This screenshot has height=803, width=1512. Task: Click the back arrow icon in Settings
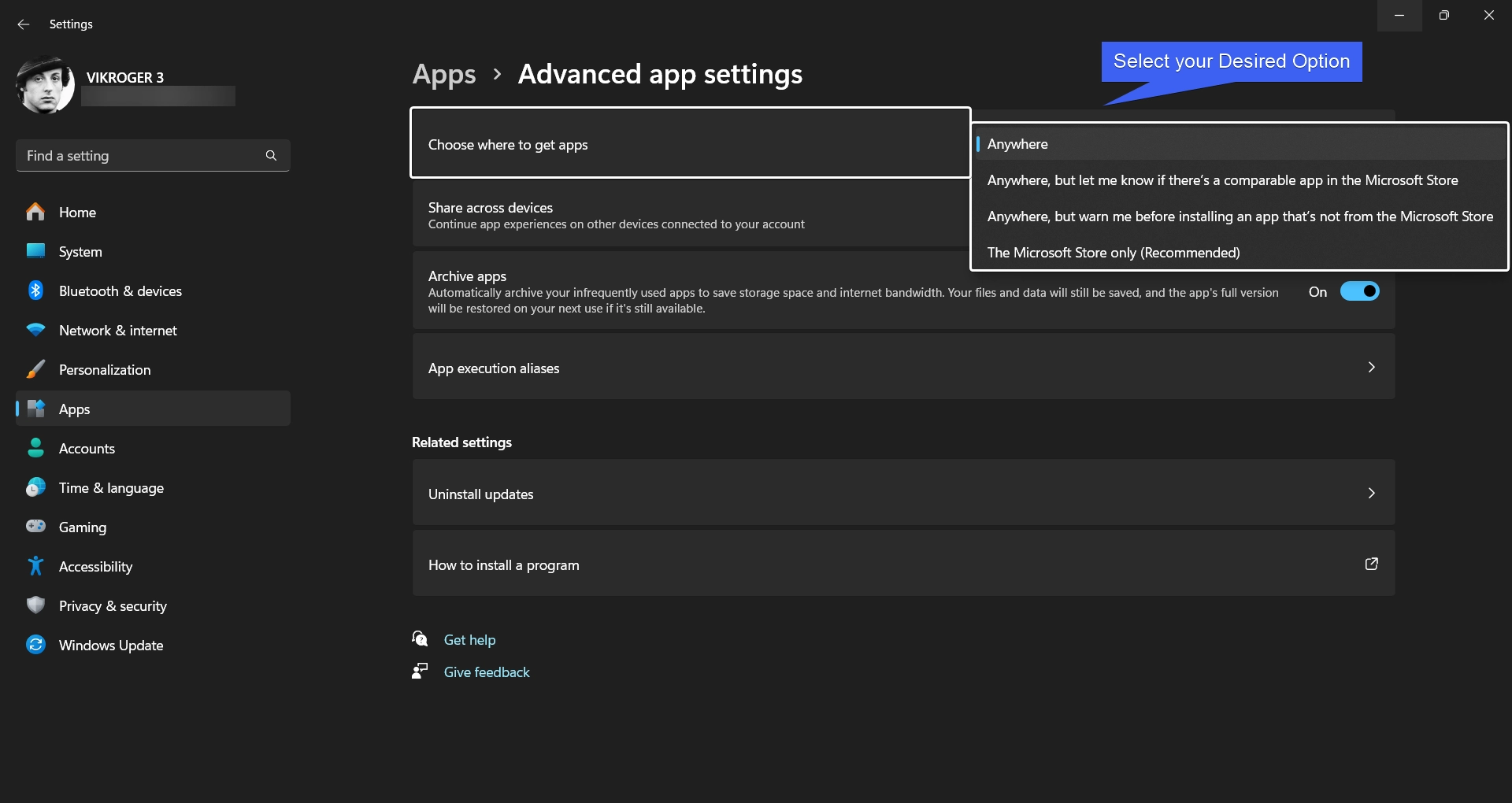[x=24, y=24]
